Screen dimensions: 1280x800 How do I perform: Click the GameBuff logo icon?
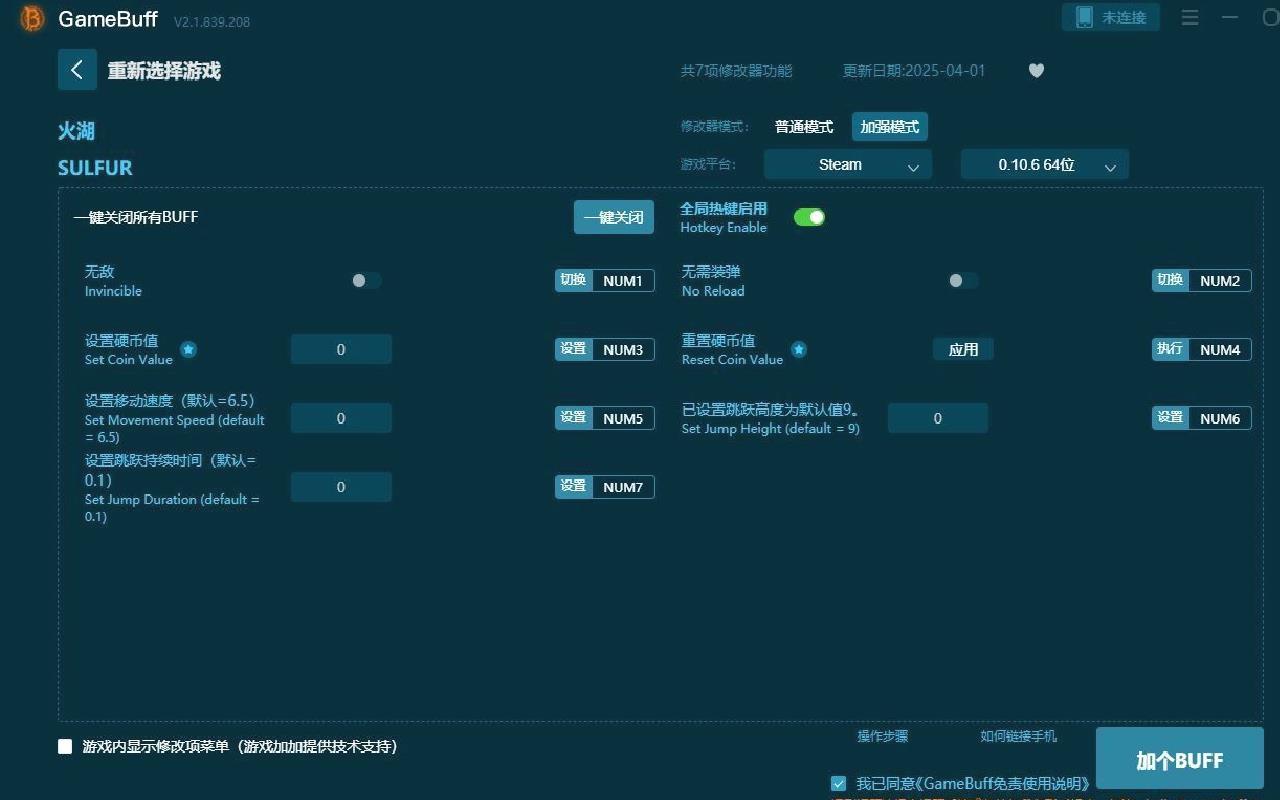pos(33,19)
